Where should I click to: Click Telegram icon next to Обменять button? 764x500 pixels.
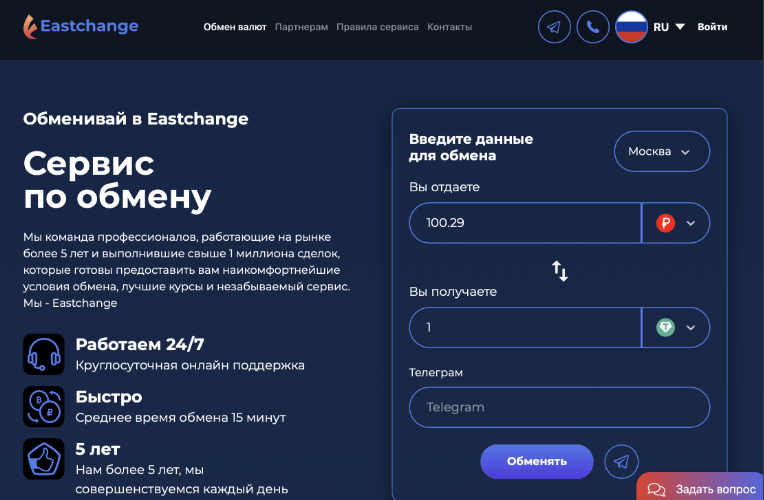click(x=621, y=462)
